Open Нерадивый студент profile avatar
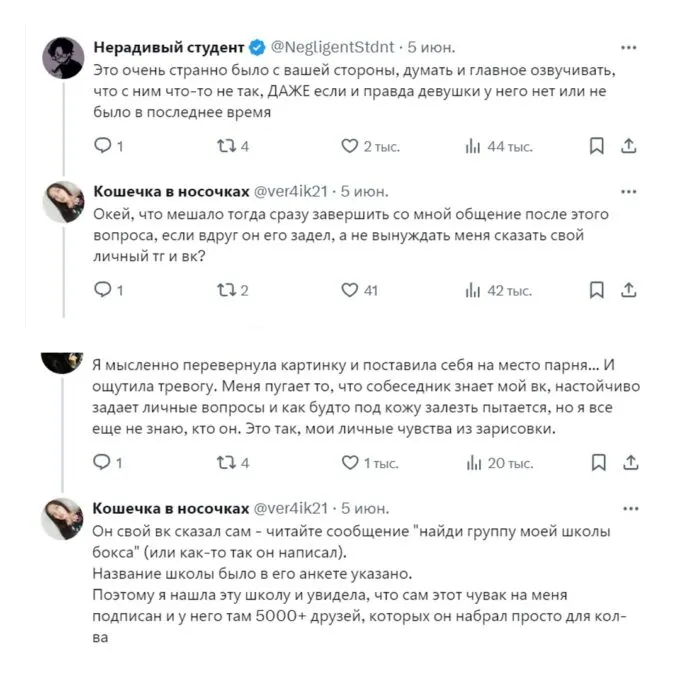The width and height of the screenshot is (680, 680). 63,58
